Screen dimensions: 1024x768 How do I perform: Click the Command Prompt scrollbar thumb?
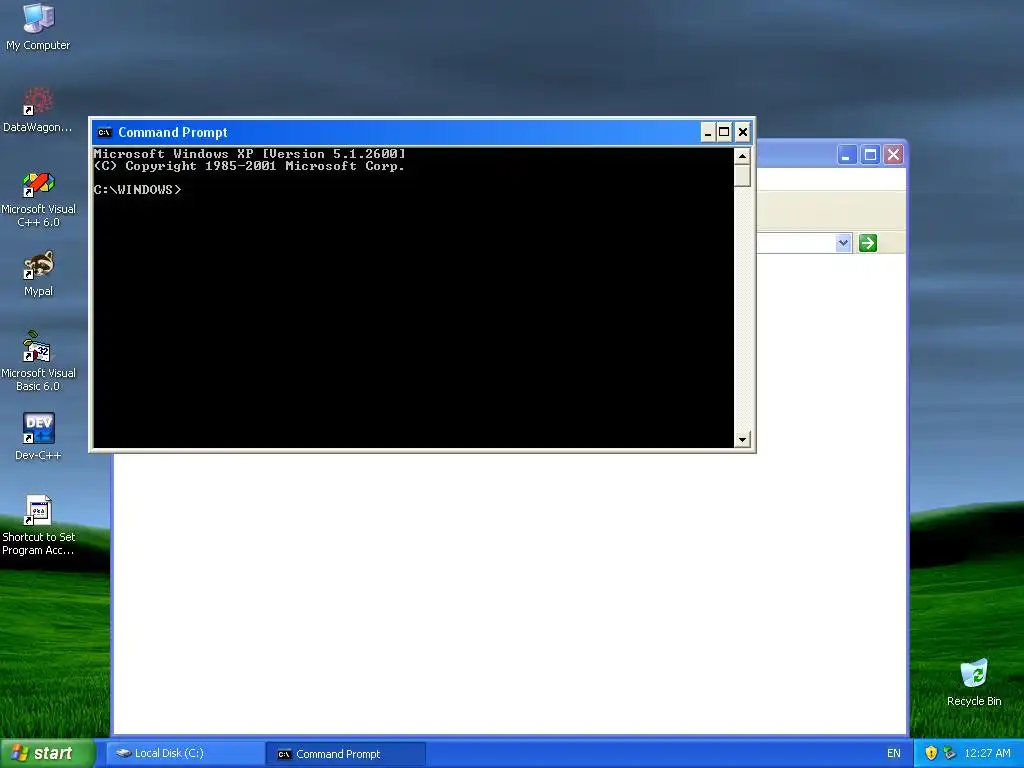click(x=742, y=175)
